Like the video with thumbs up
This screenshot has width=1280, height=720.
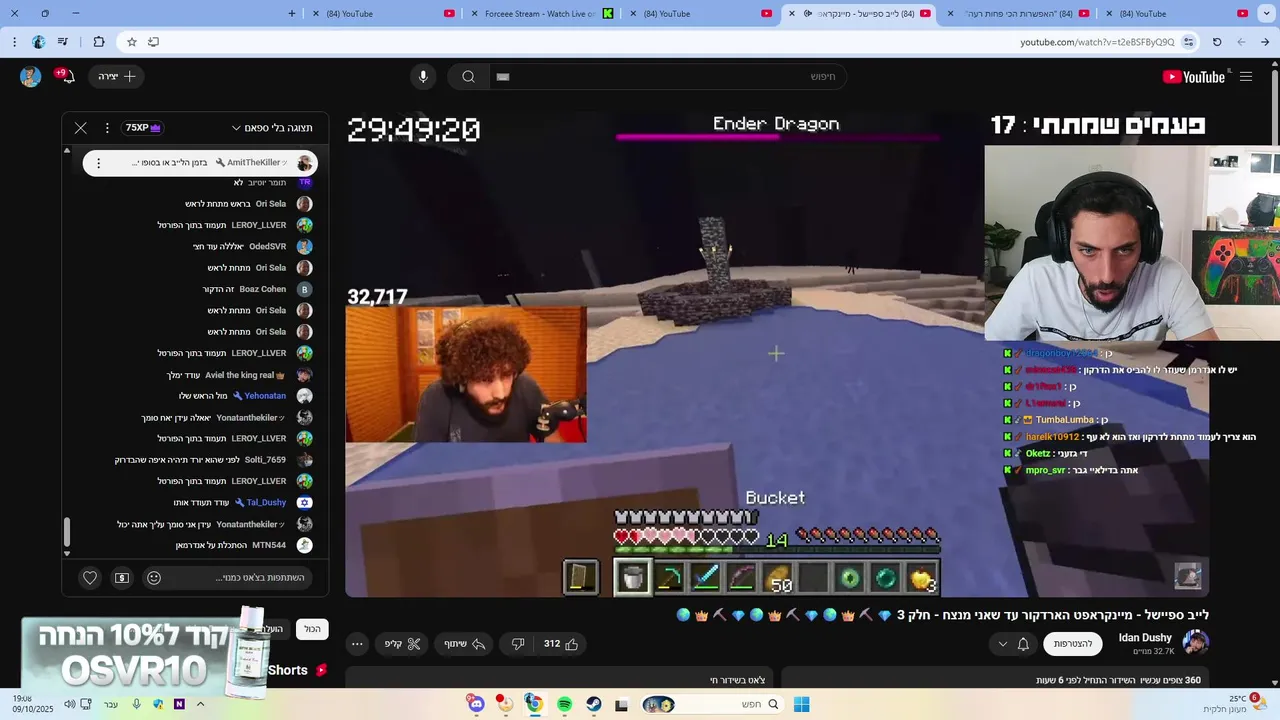561,644
